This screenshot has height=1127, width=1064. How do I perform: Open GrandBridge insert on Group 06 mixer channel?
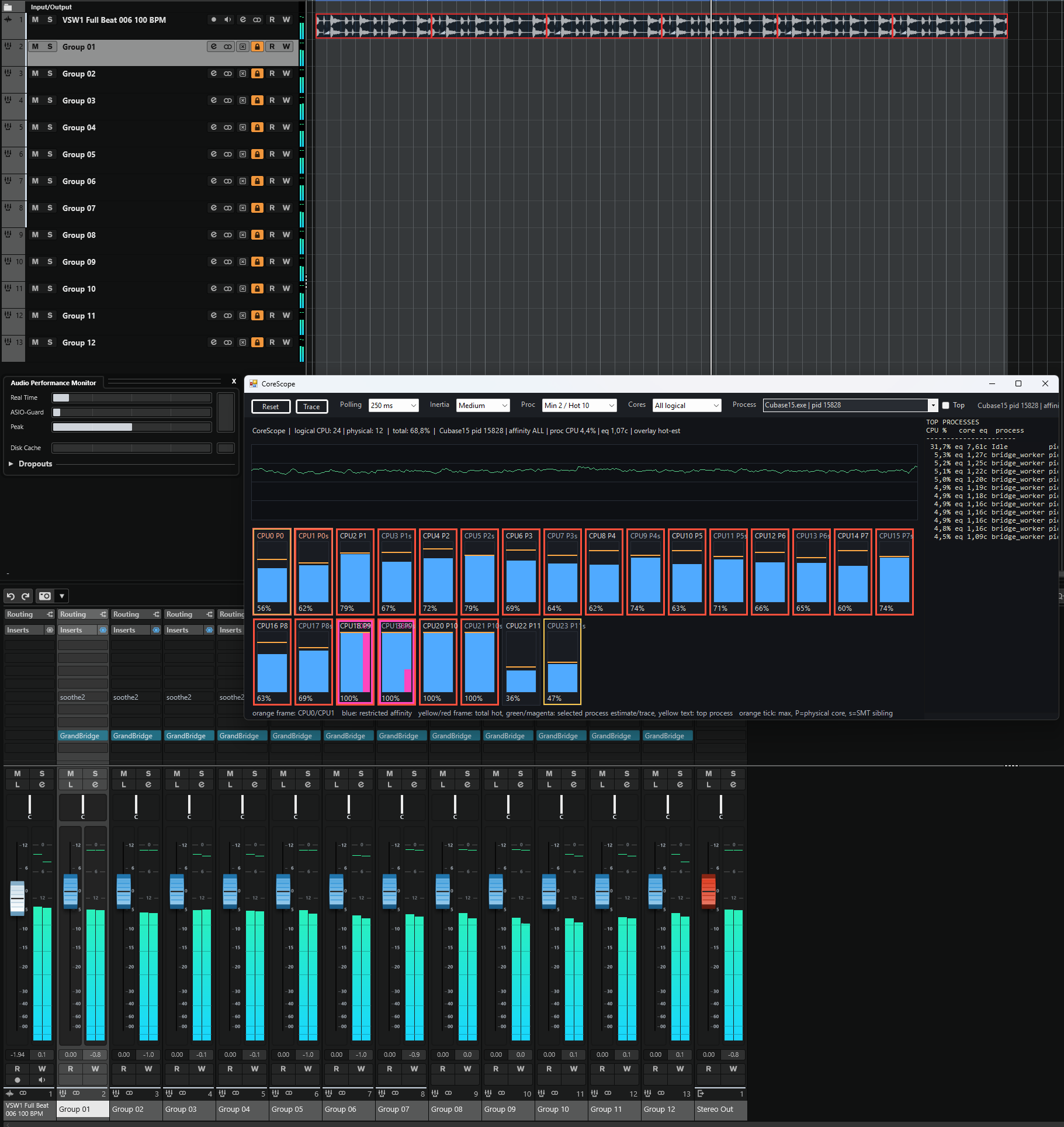[349, 736]
